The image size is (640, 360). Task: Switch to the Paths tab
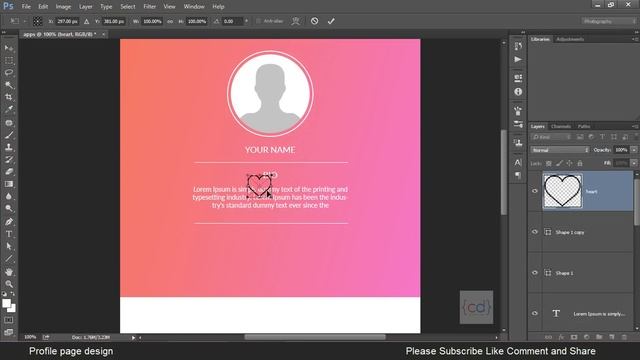pos(584,127)
